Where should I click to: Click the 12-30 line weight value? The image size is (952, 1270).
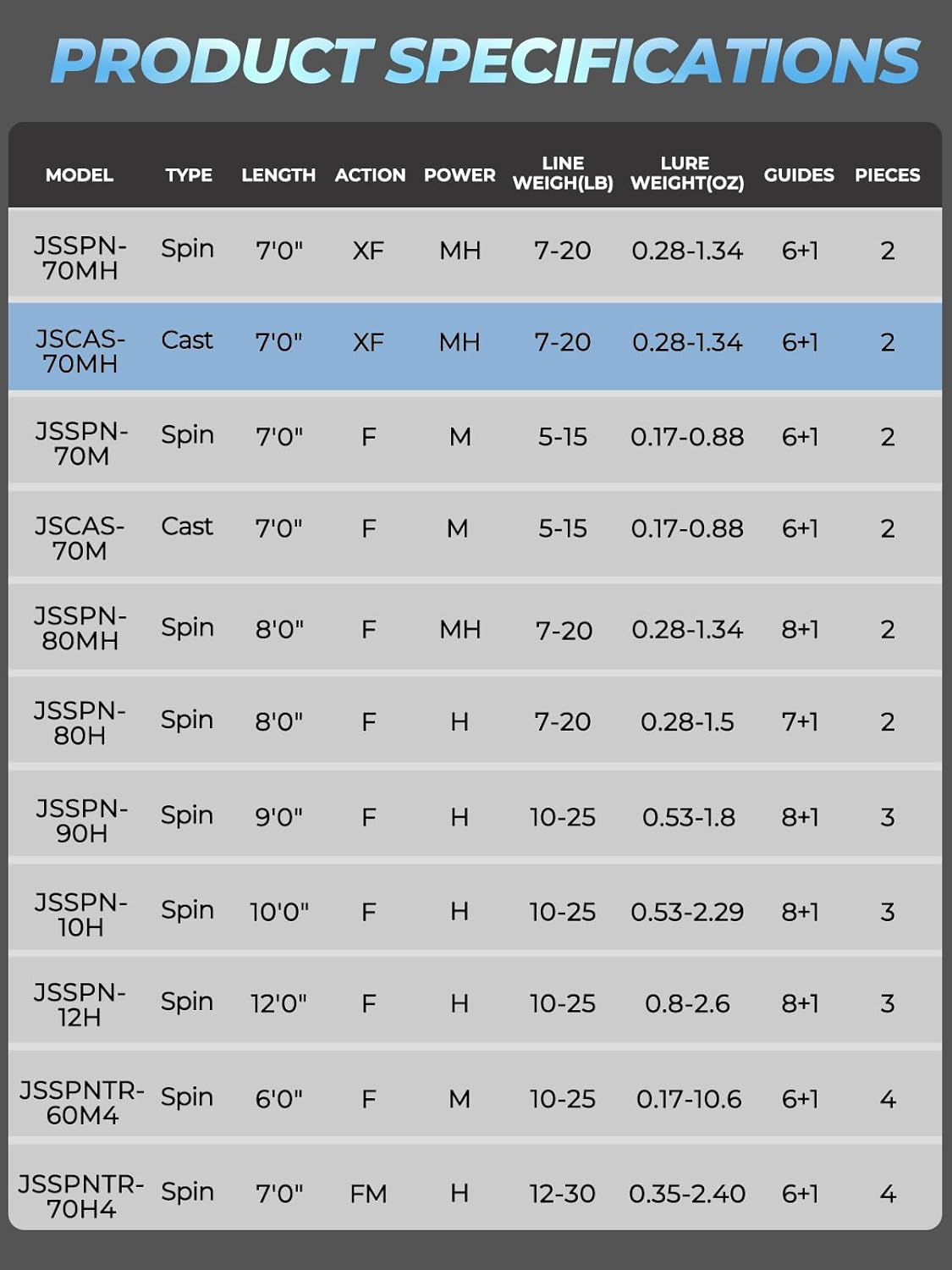(563, 1194)
